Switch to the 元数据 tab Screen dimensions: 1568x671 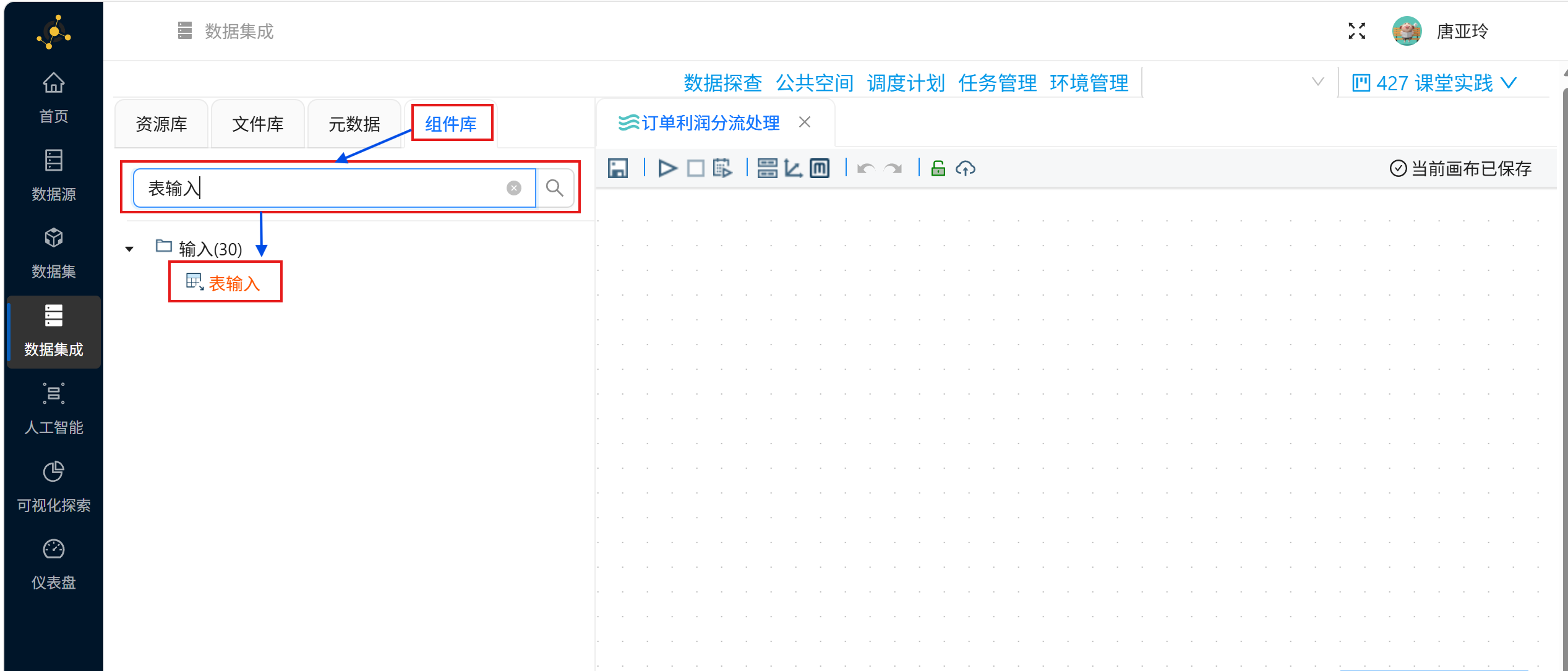[354, 124]
